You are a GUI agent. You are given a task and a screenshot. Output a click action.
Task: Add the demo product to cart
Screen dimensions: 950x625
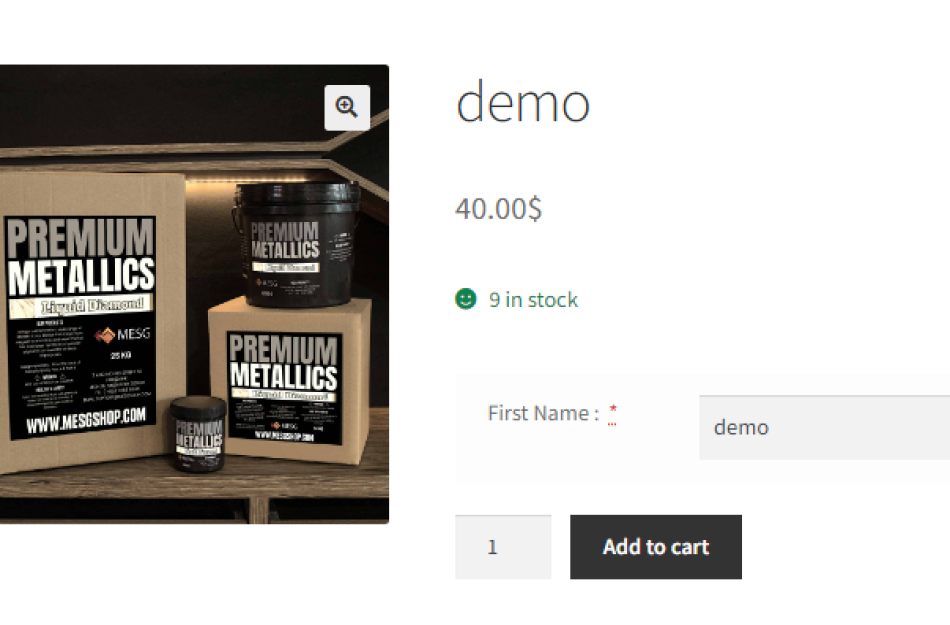point(656,547)
